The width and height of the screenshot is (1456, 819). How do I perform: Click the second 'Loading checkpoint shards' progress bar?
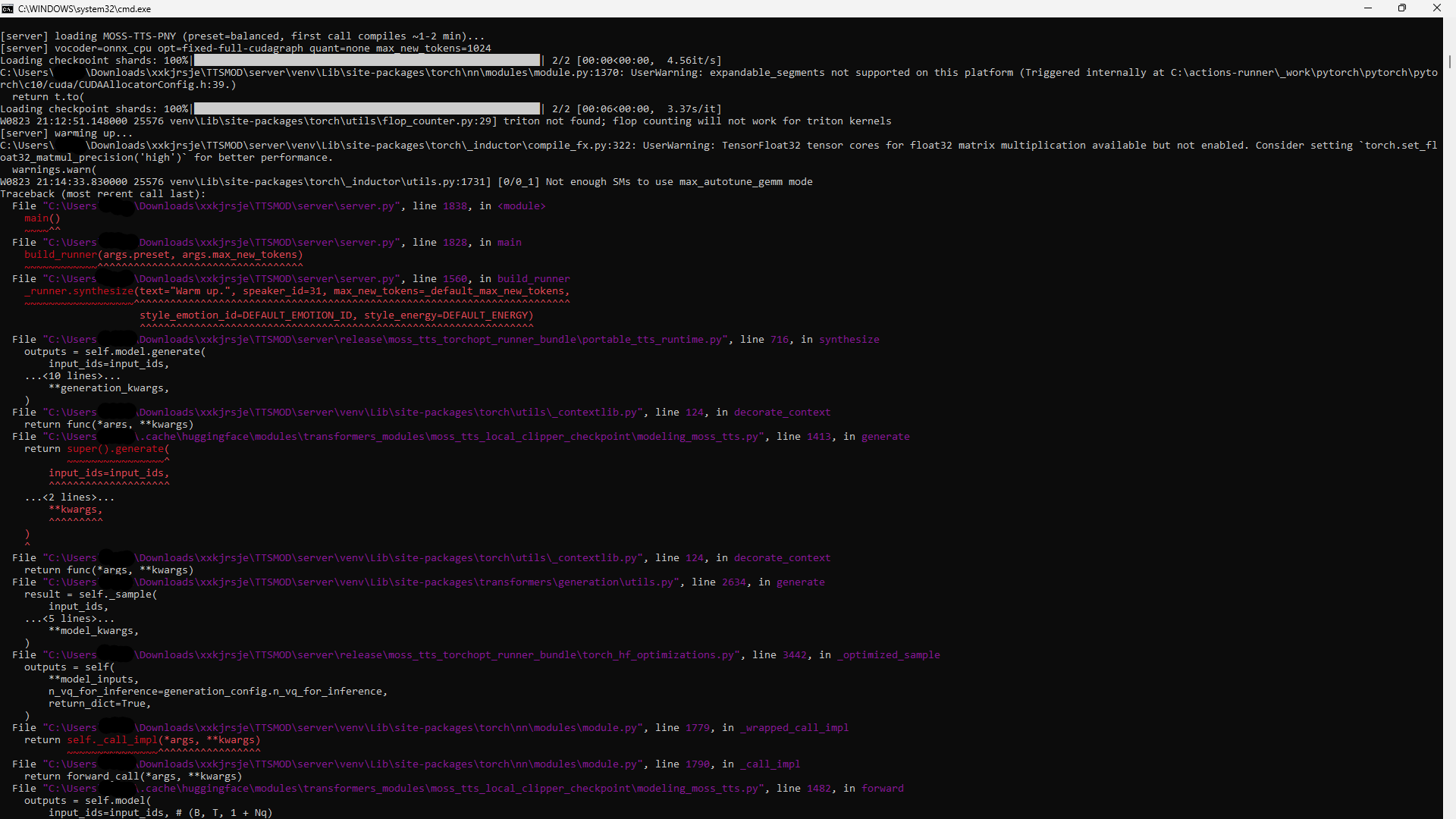(x=367, y=109)
